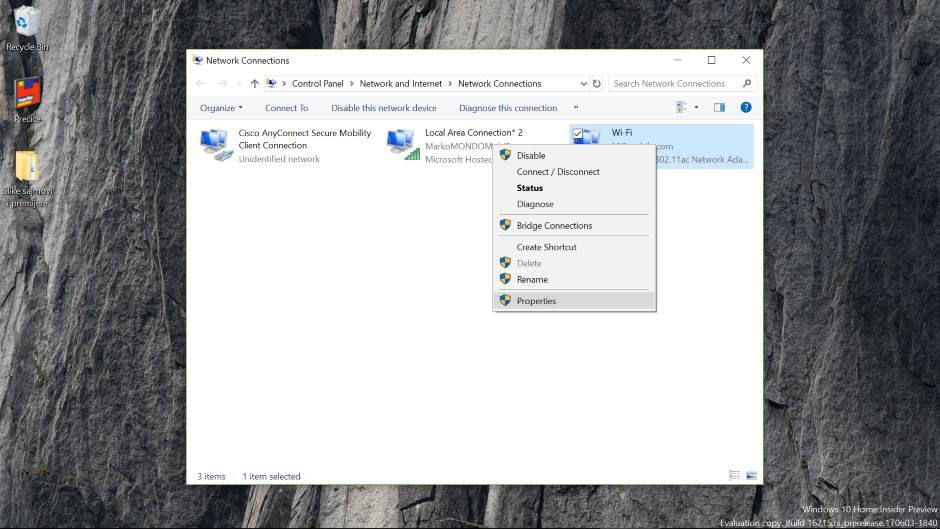Viewport: 940px width, 529px height.
Task: Uncheck the Wi-Fi item checkbox
Action: click(578, 133)
